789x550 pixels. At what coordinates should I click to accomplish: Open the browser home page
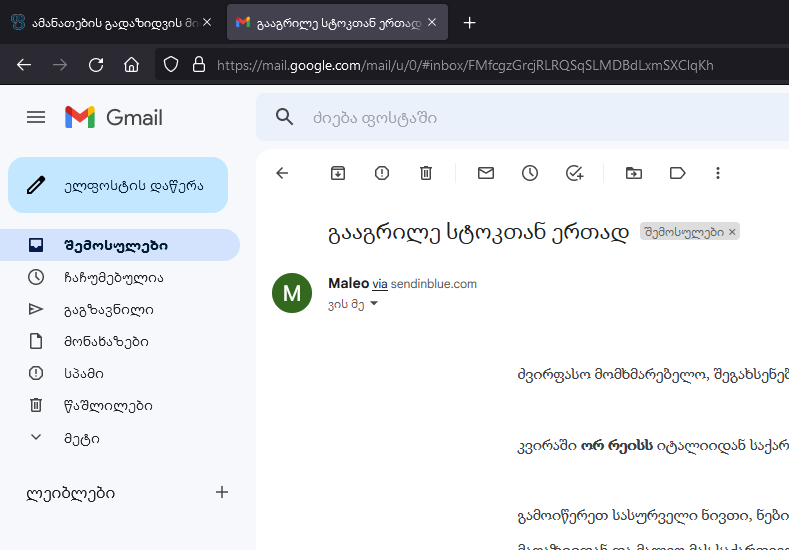point(131,64)
